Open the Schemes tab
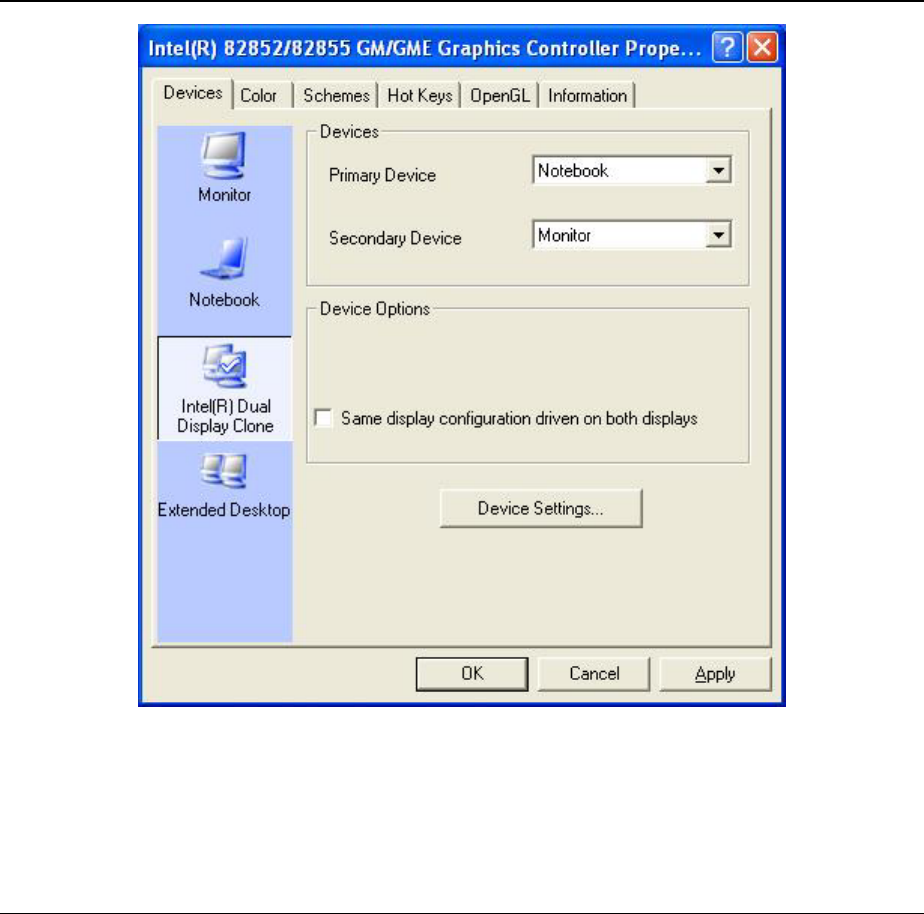This screenshot has width=924, height=914. 336,95
